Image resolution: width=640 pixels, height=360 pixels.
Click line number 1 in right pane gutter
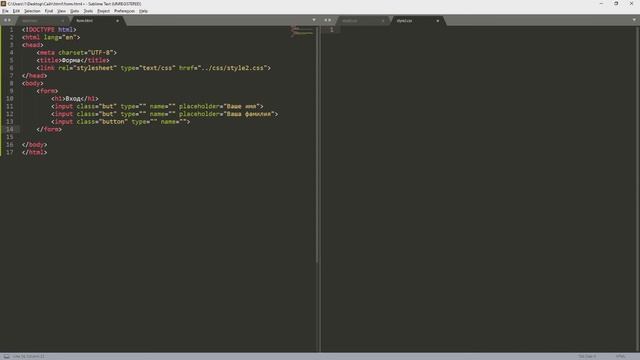tap(331, 29)
